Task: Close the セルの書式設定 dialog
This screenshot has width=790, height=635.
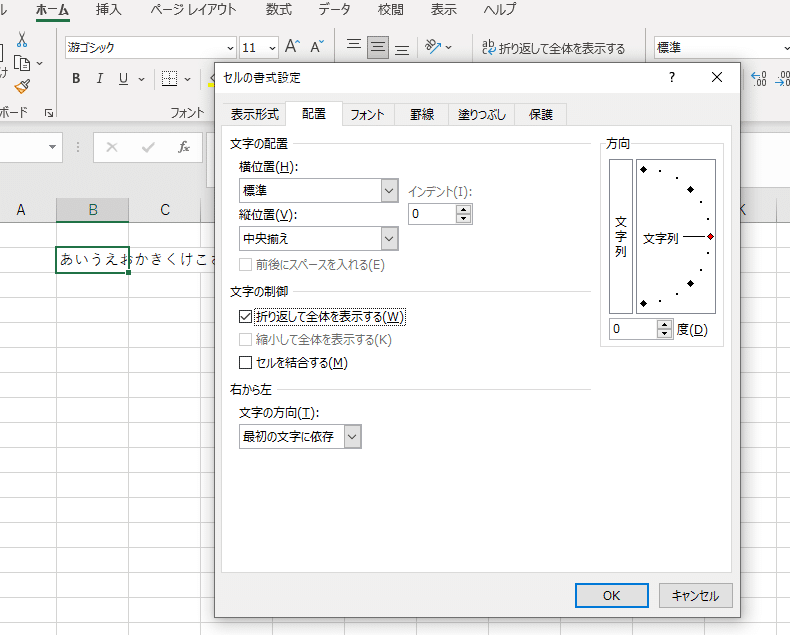Action: [x=716, y=77]
